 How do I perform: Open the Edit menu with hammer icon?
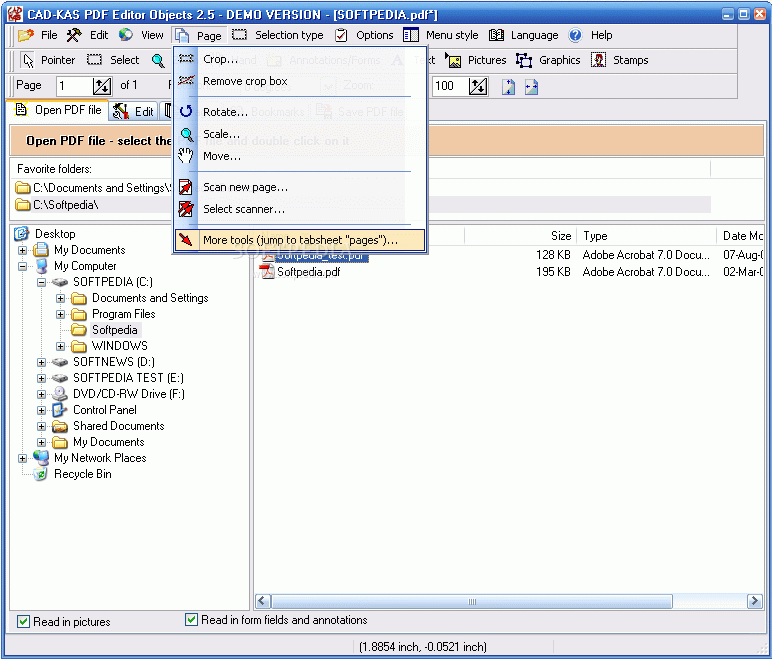tap(88, 35)
